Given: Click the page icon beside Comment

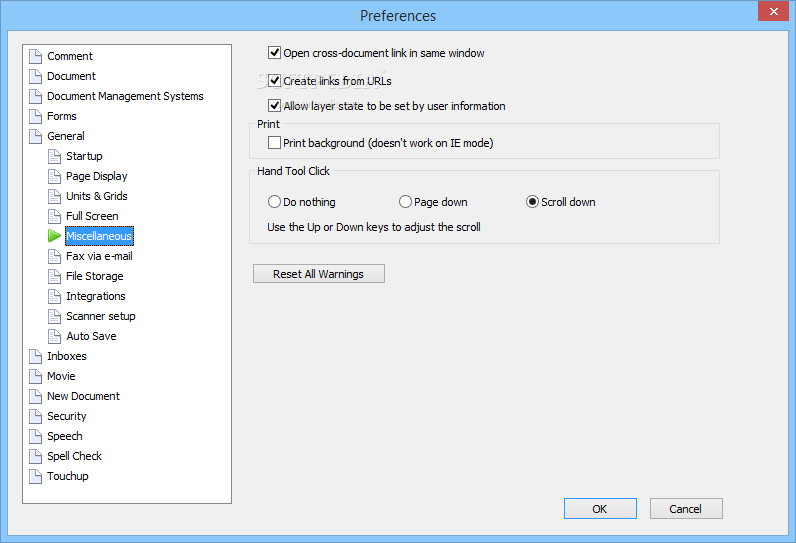Looking at the screenshot, I should tap(36, 56).
